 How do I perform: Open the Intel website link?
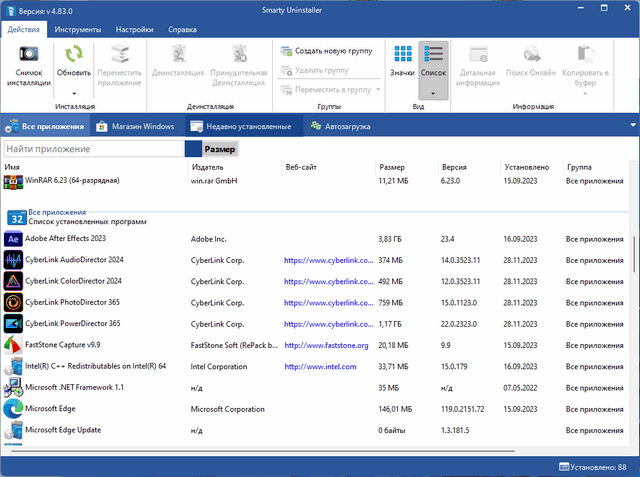[320, 367]
